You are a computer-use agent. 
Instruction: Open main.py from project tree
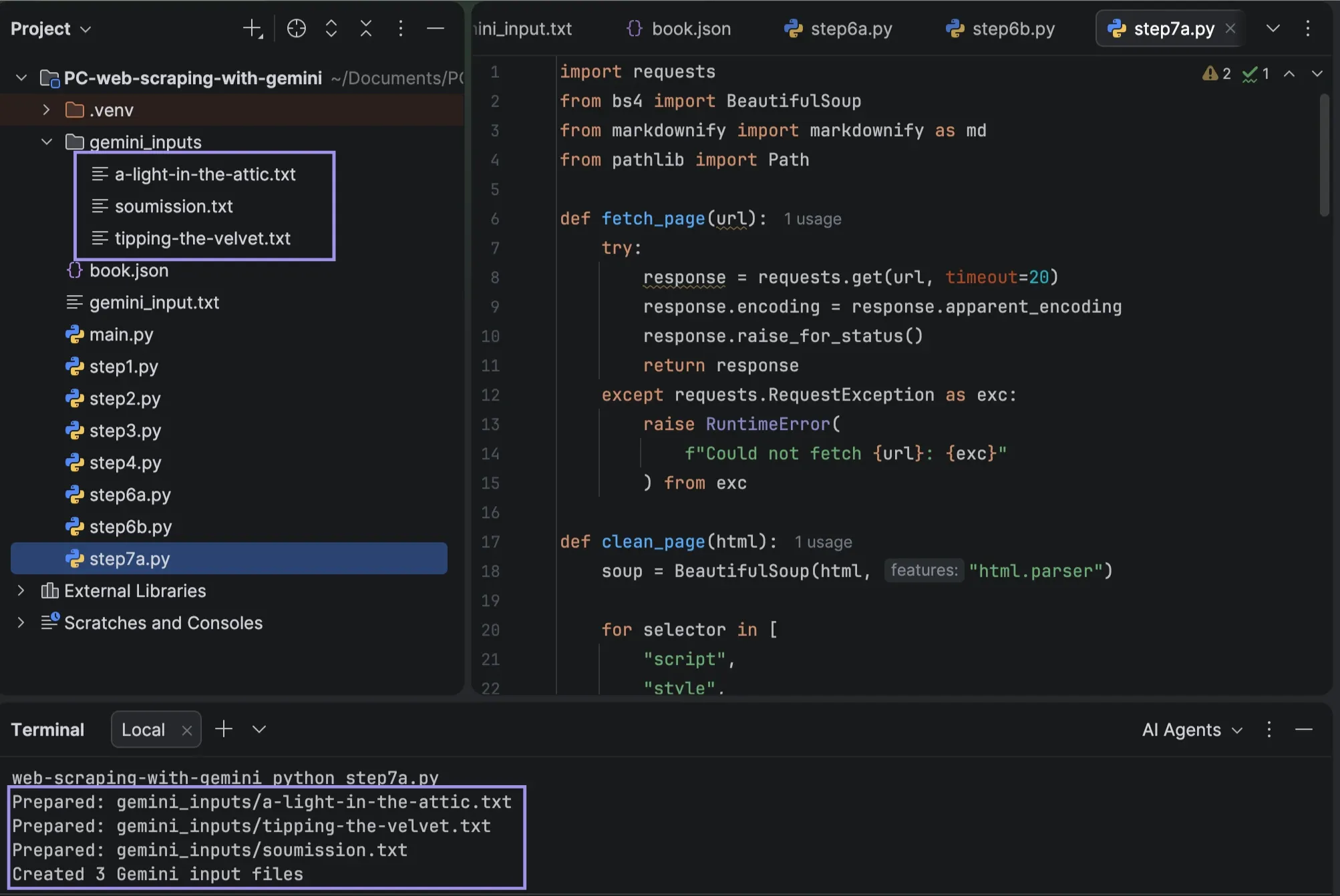pyautogui.click(x=122, y=334)
